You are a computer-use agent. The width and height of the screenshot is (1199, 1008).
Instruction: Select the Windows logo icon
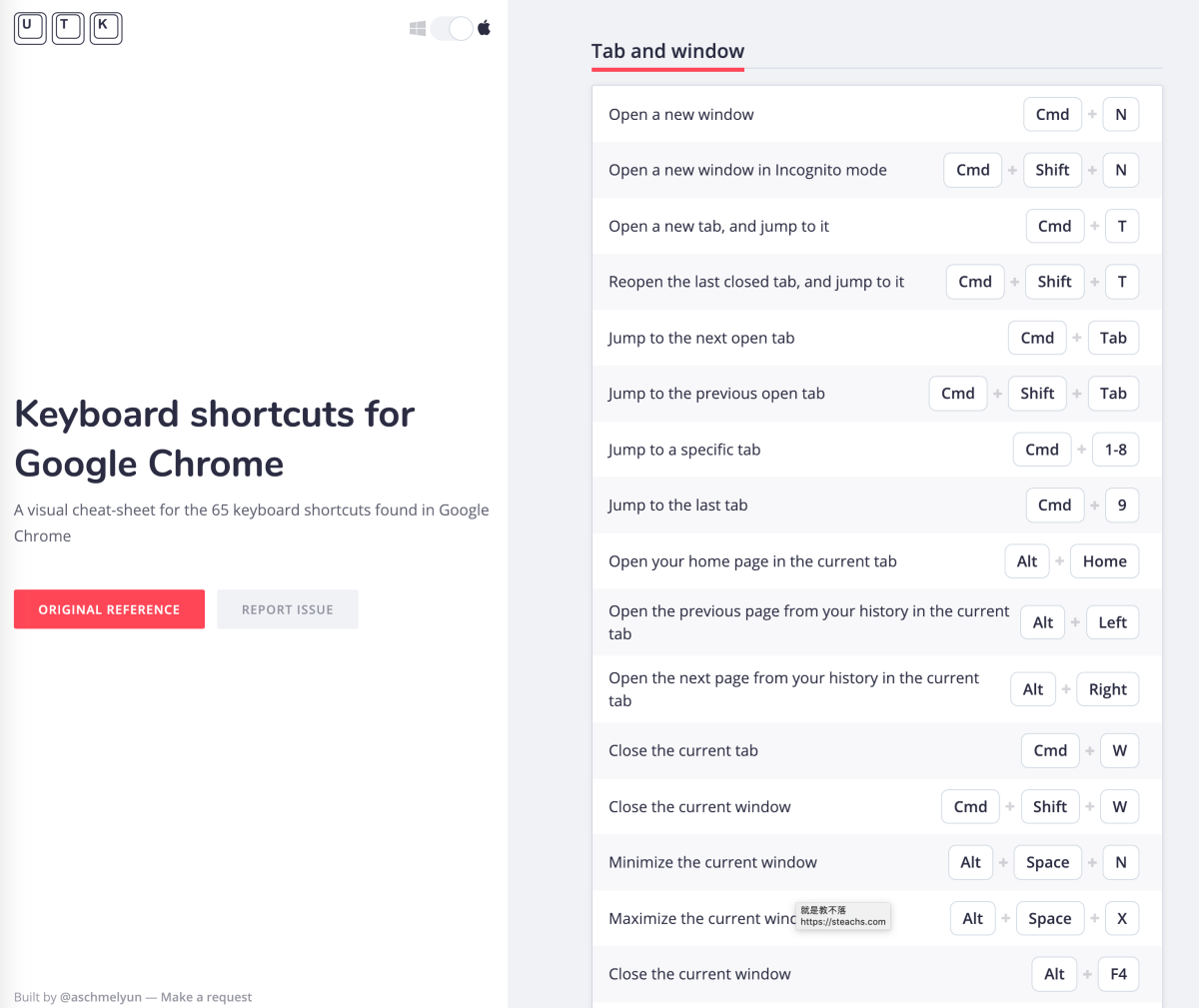[418, 28]
